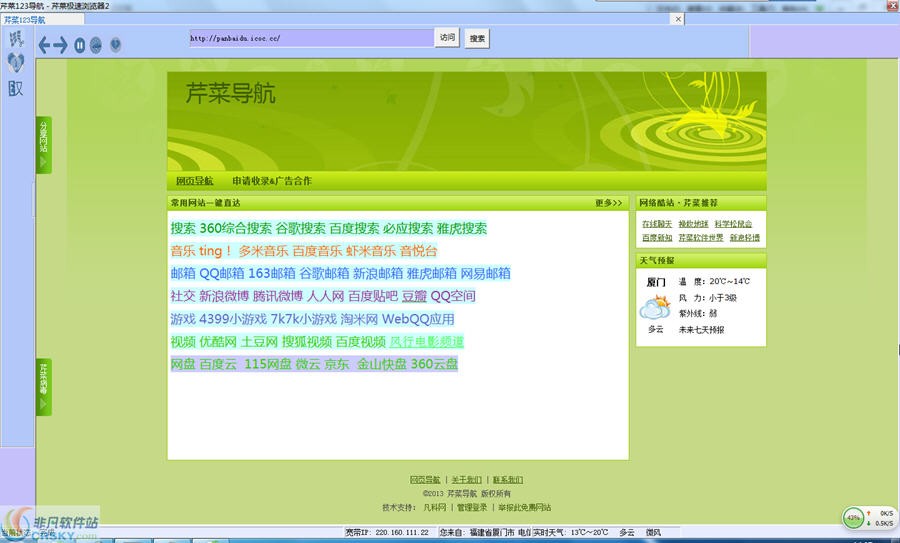Click the round home icon in toolbar
The height and width of the screenshot is (543, 900).
tap(115, 44)
